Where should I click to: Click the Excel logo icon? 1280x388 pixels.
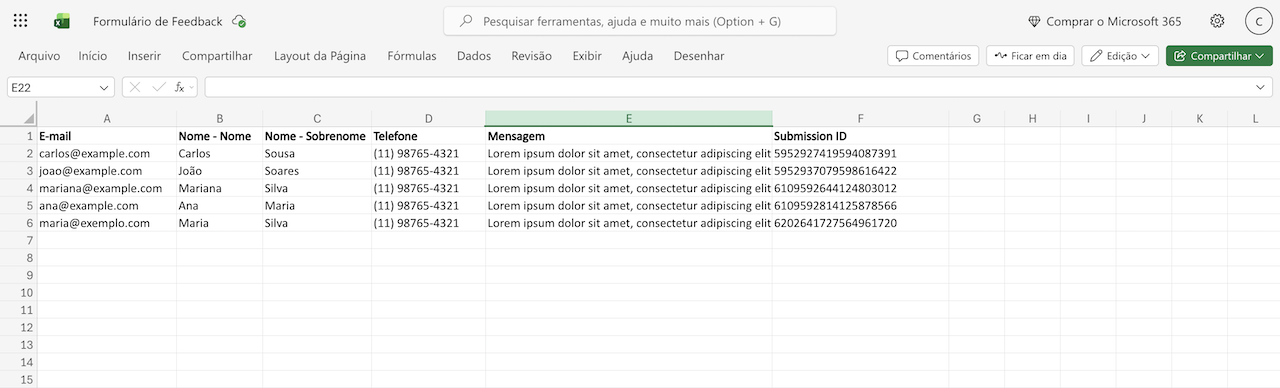click(62, 21)
